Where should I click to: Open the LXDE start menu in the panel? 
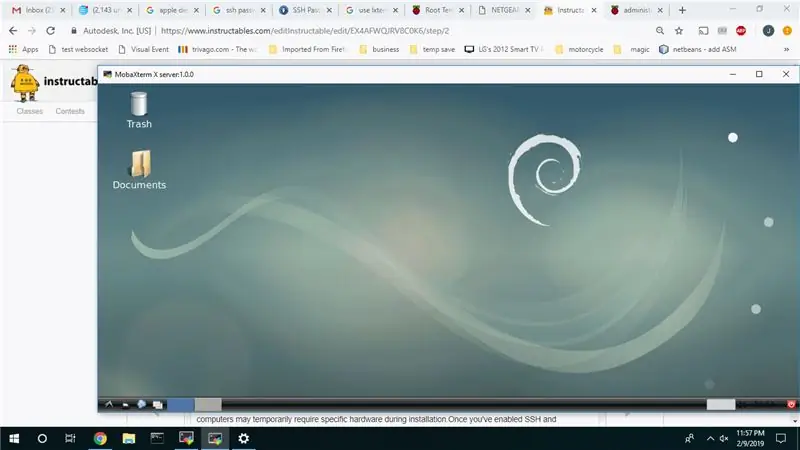(x=109, y=405)
